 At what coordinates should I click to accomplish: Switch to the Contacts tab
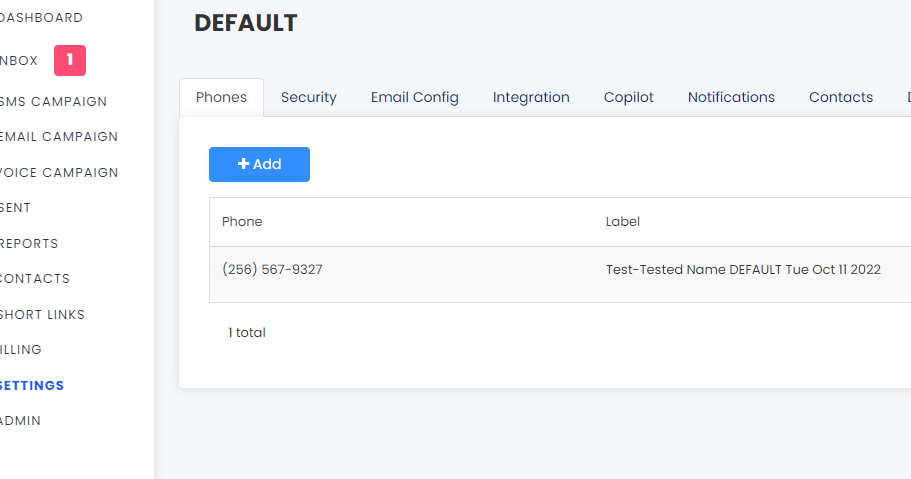840,97
